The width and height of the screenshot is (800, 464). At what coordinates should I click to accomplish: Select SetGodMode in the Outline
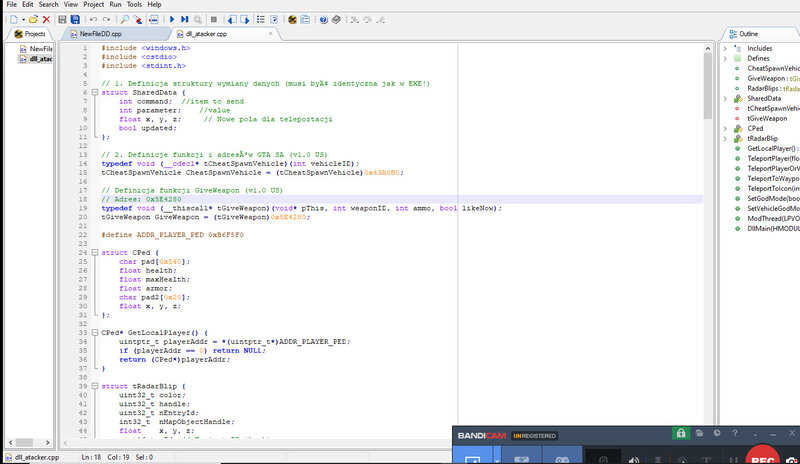tap(773, 199)
